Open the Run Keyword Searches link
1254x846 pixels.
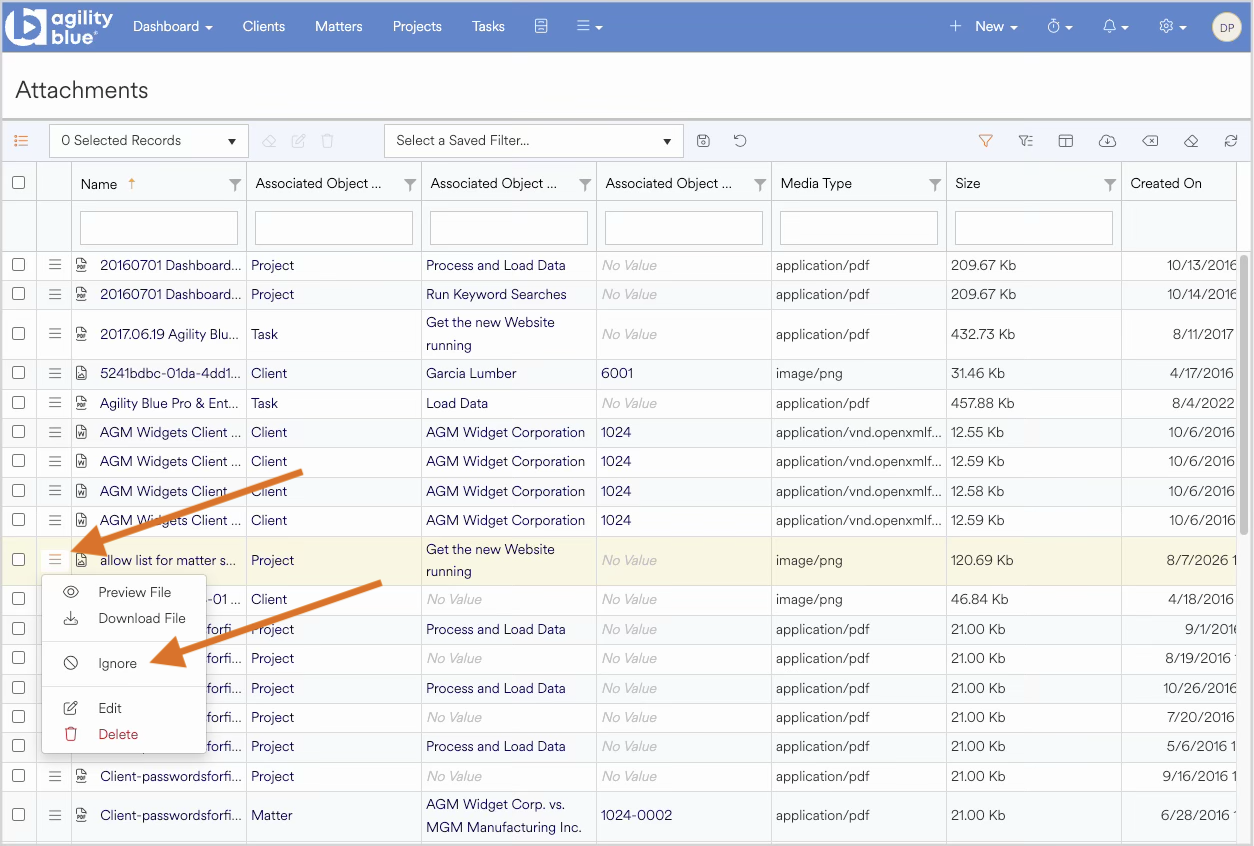(496, 294)
